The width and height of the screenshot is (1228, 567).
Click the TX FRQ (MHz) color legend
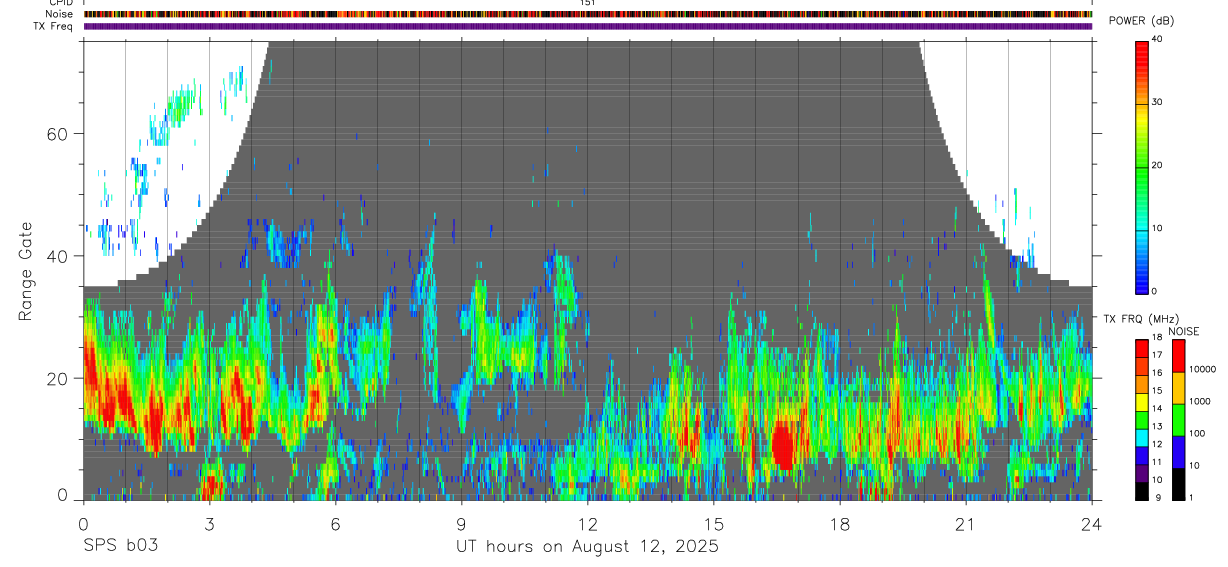[1142, 420]
